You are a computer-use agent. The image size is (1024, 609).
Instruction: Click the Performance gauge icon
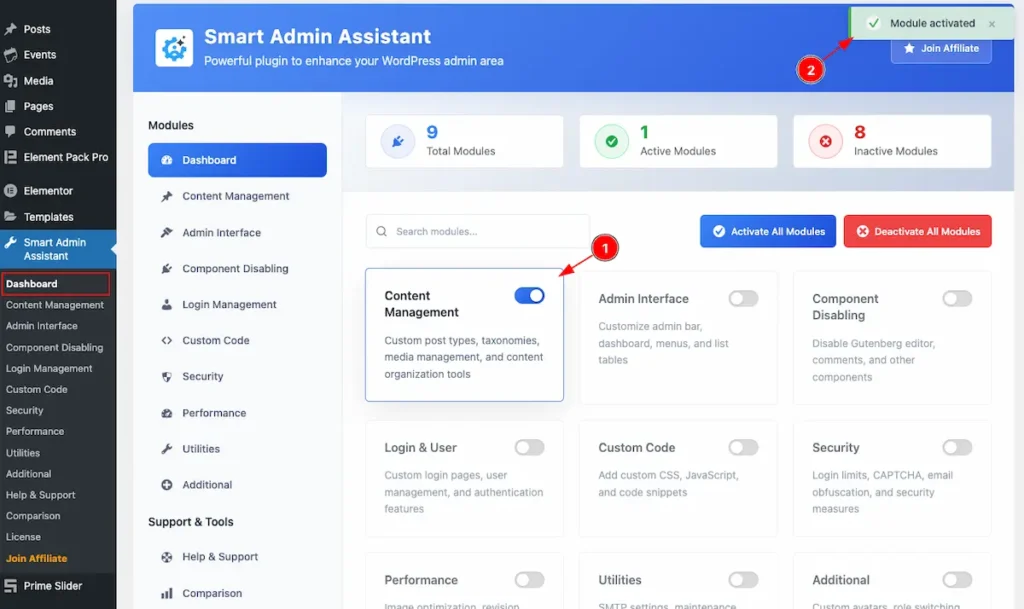[x=167, y=413]
